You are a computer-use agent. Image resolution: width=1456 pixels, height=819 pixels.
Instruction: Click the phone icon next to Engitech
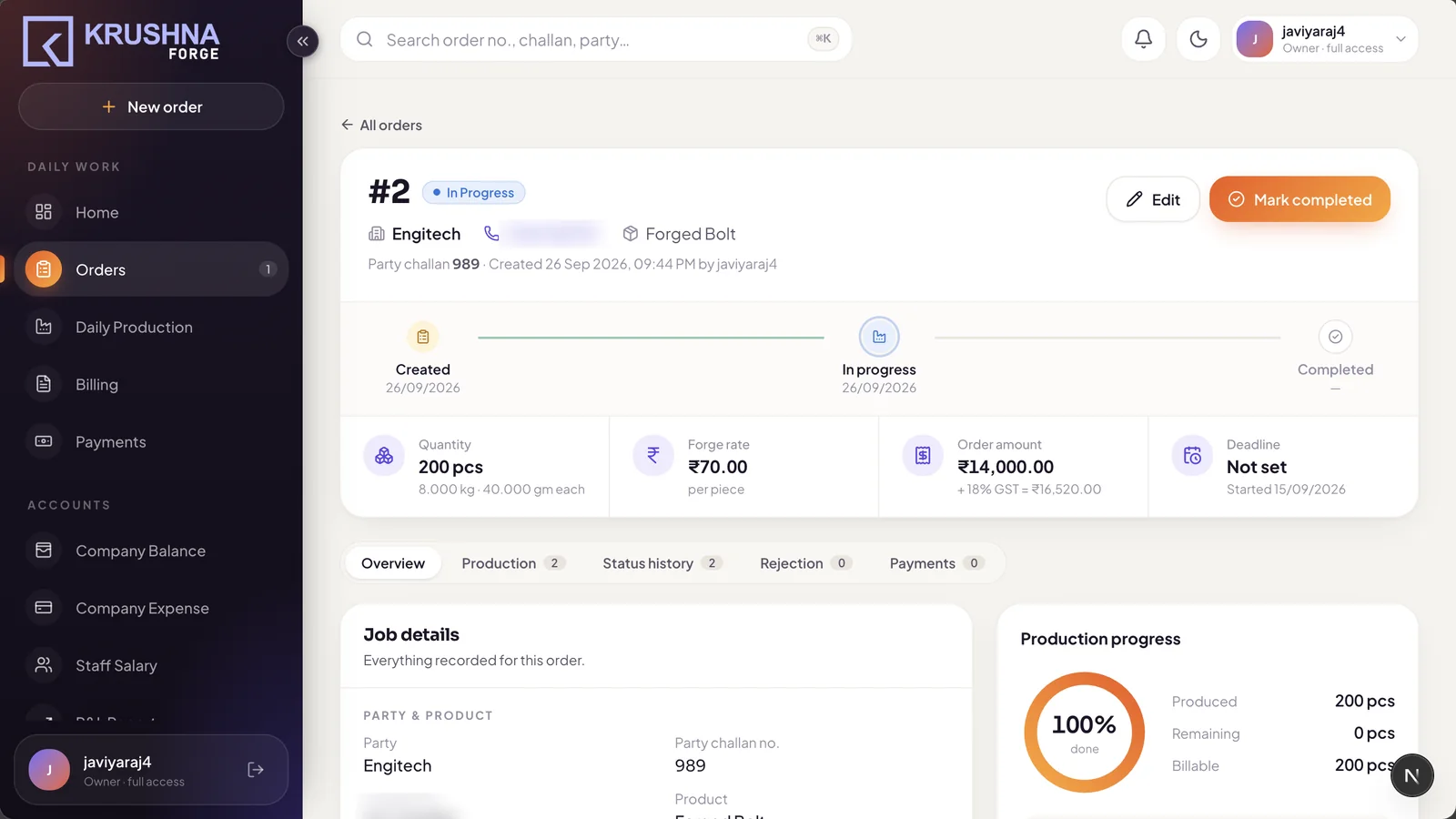[x=491, y=234]
